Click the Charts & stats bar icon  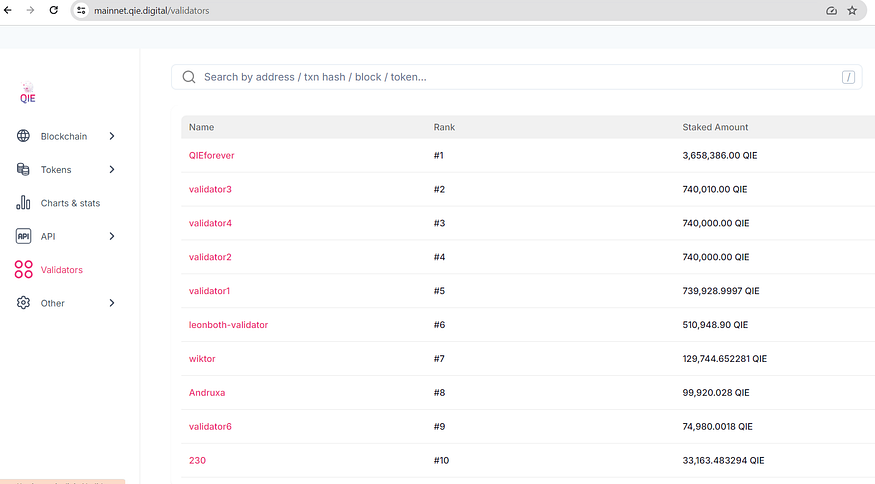click(x=23, y=203)
